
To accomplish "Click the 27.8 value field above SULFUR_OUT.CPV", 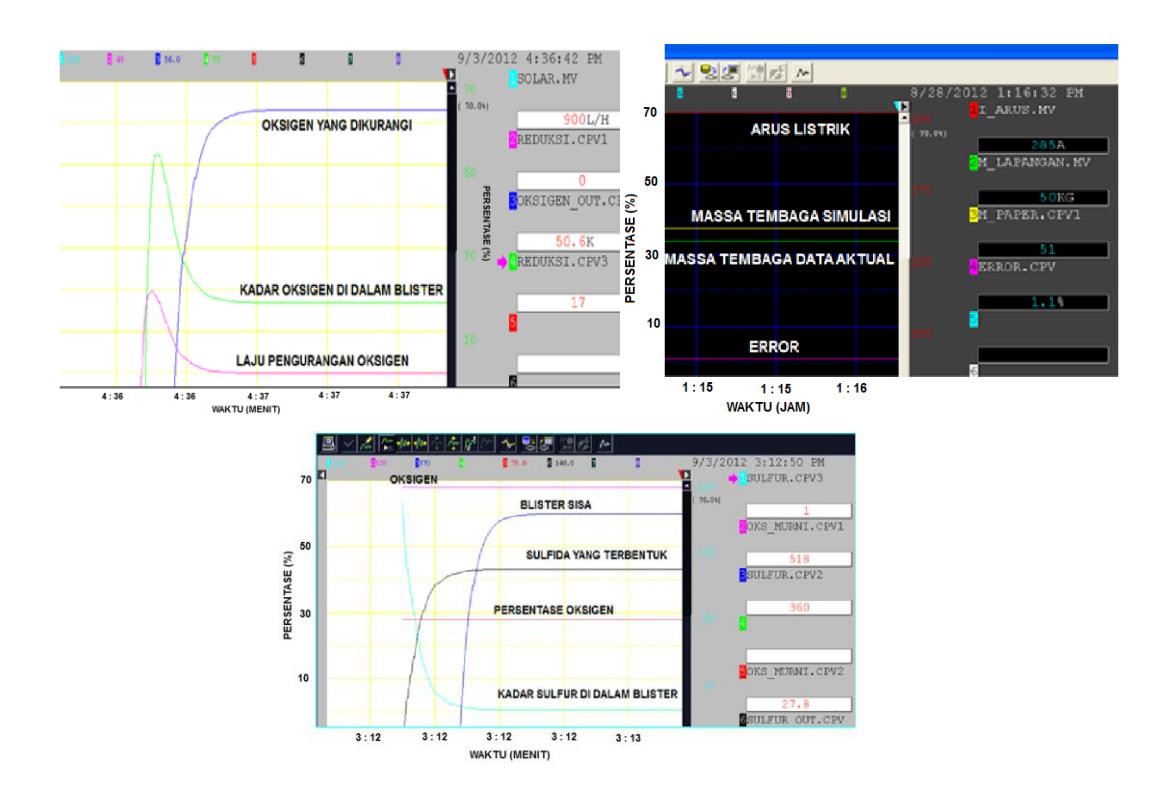I will [798, 704].
